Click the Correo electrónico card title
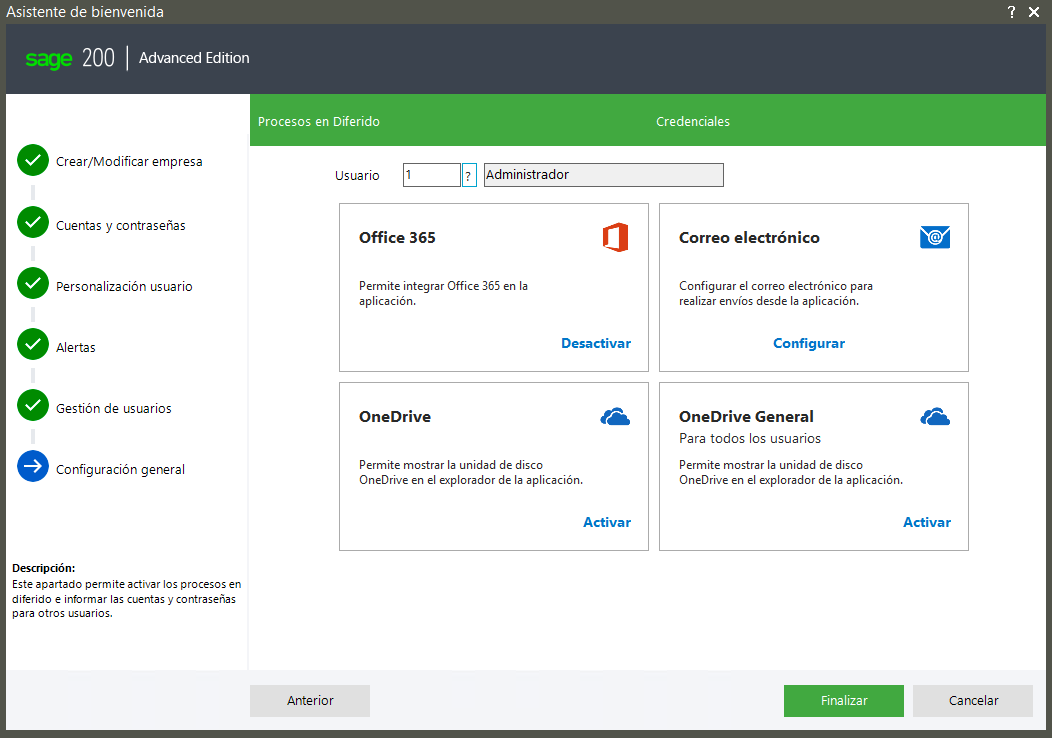The width and height of the screenshot is (1052, 738). click(x=749, y=238)
